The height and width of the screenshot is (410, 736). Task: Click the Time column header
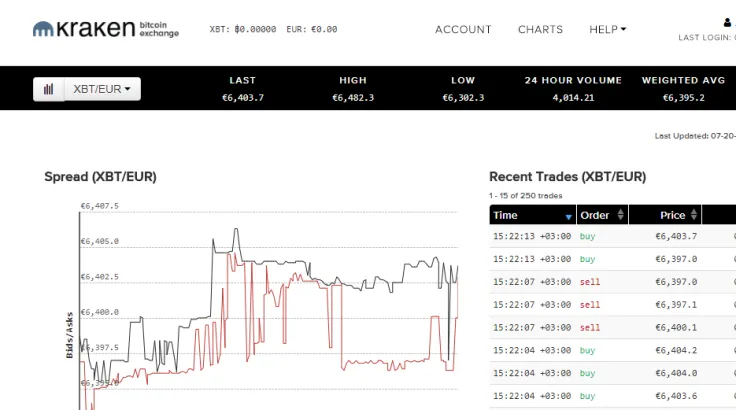(533, 215)
